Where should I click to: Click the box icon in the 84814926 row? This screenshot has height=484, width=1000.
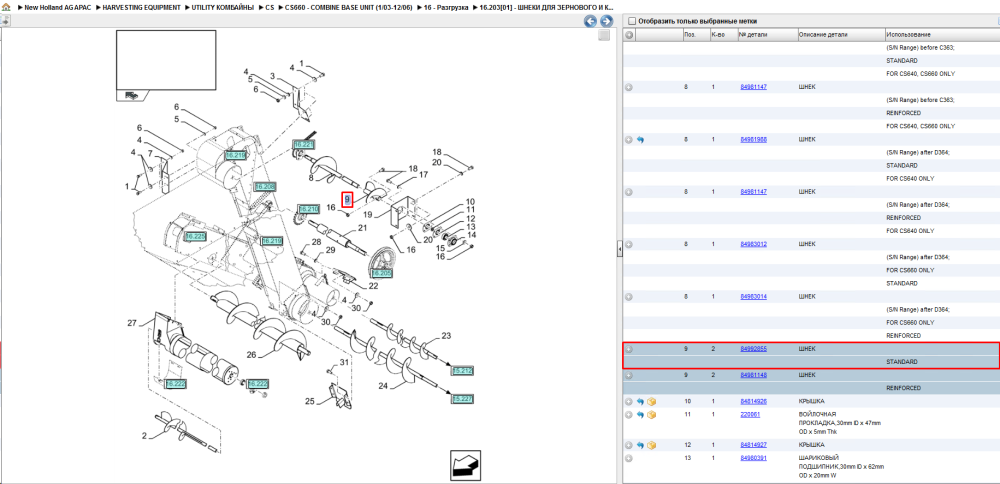tap(651, 402)
